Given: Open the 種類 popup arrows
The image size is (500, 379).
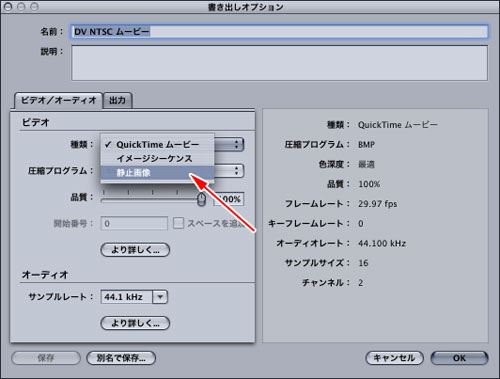Looking at the screenshot, I should [236, 144].
